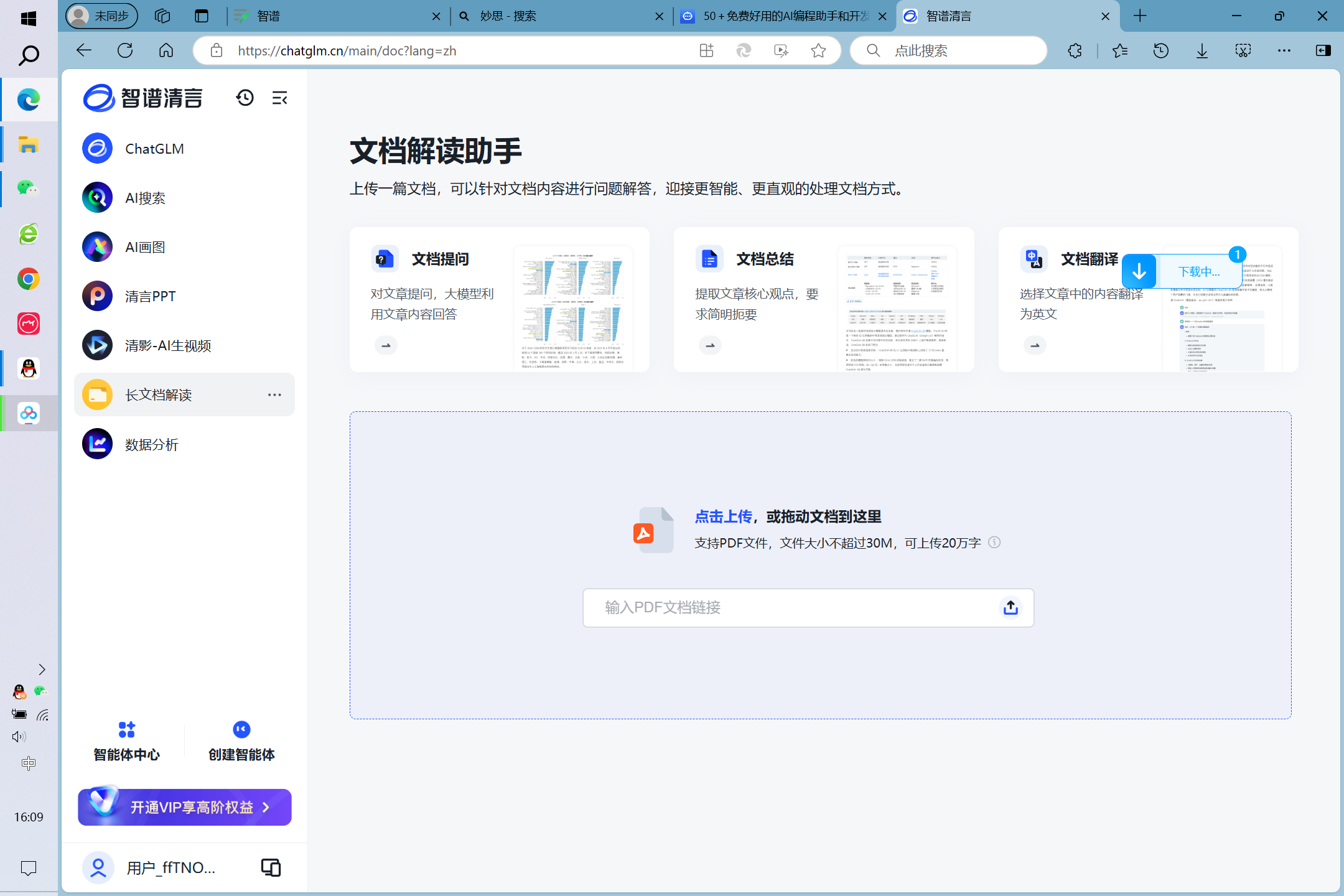Click the info icon beside the 20万字 limit
This screenshot has width=1344, height=896.
pos(994,543)
